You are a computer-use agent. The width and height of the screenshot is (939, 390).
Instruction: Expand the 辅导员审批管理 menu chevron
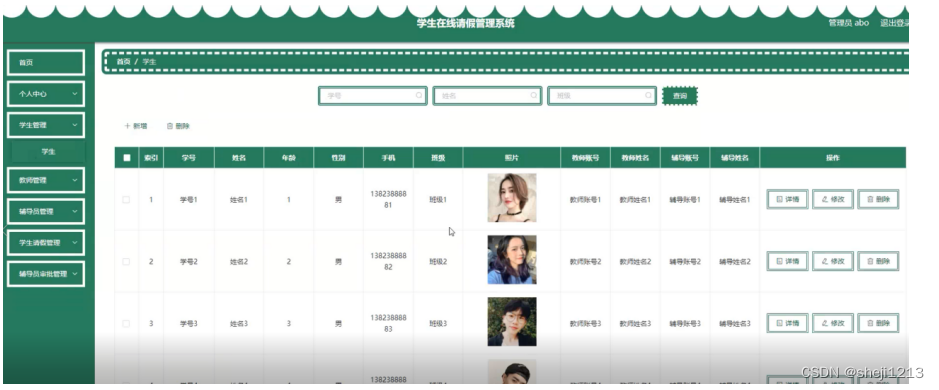(75, 274)
